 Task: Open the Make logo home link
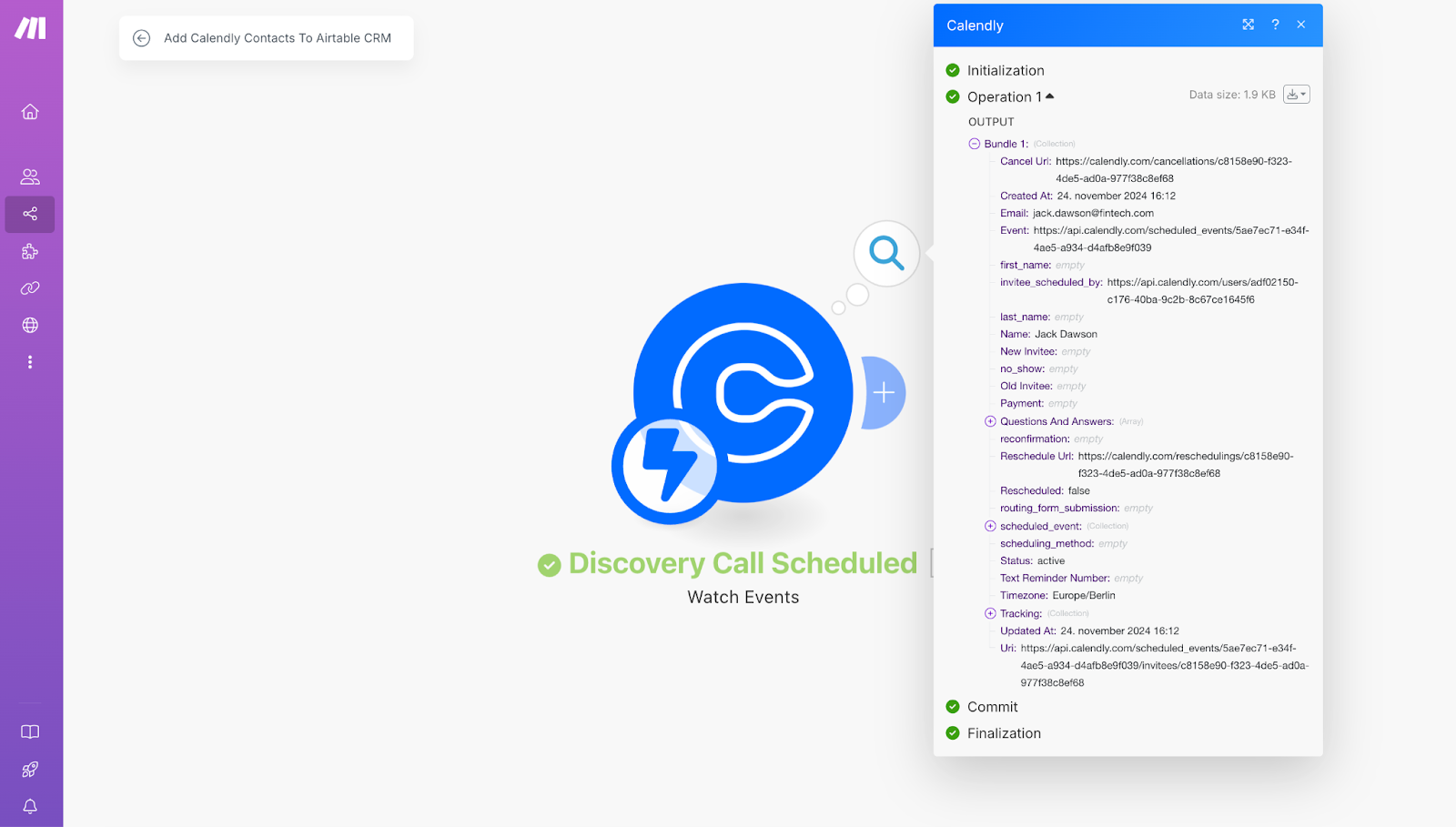point(30,28)
